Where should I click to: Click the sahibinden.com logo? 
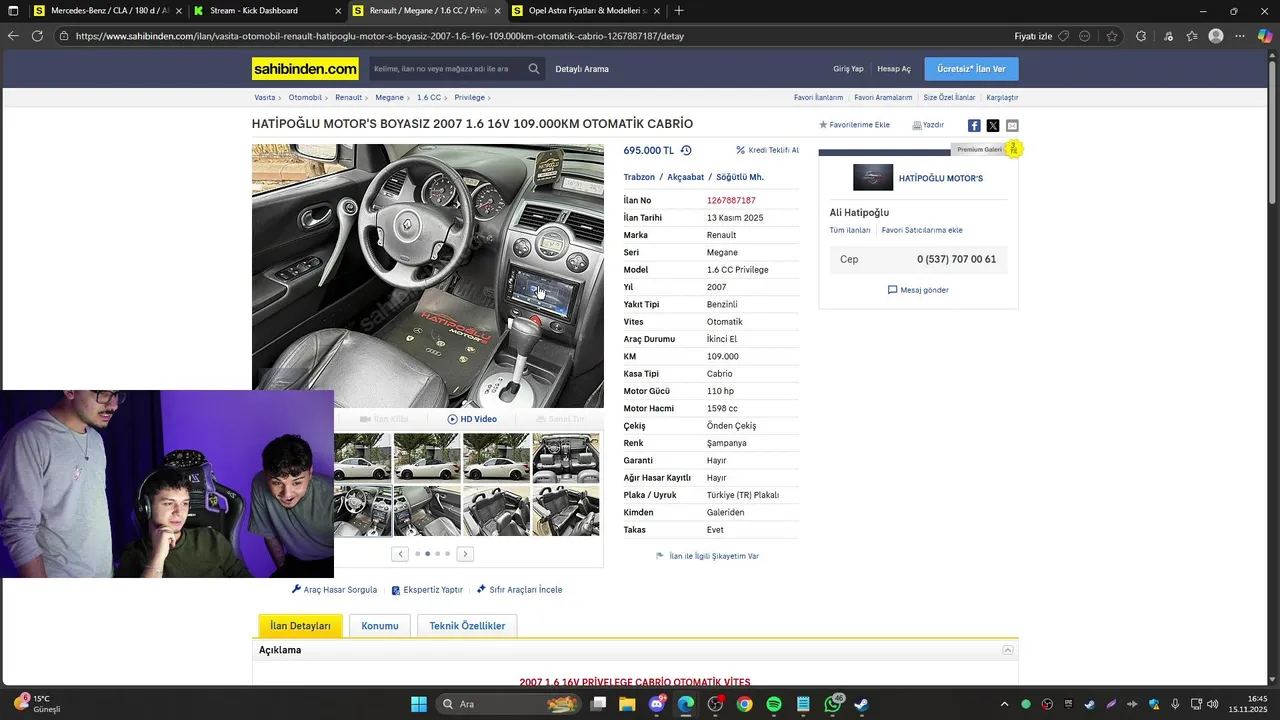point(305,69)
